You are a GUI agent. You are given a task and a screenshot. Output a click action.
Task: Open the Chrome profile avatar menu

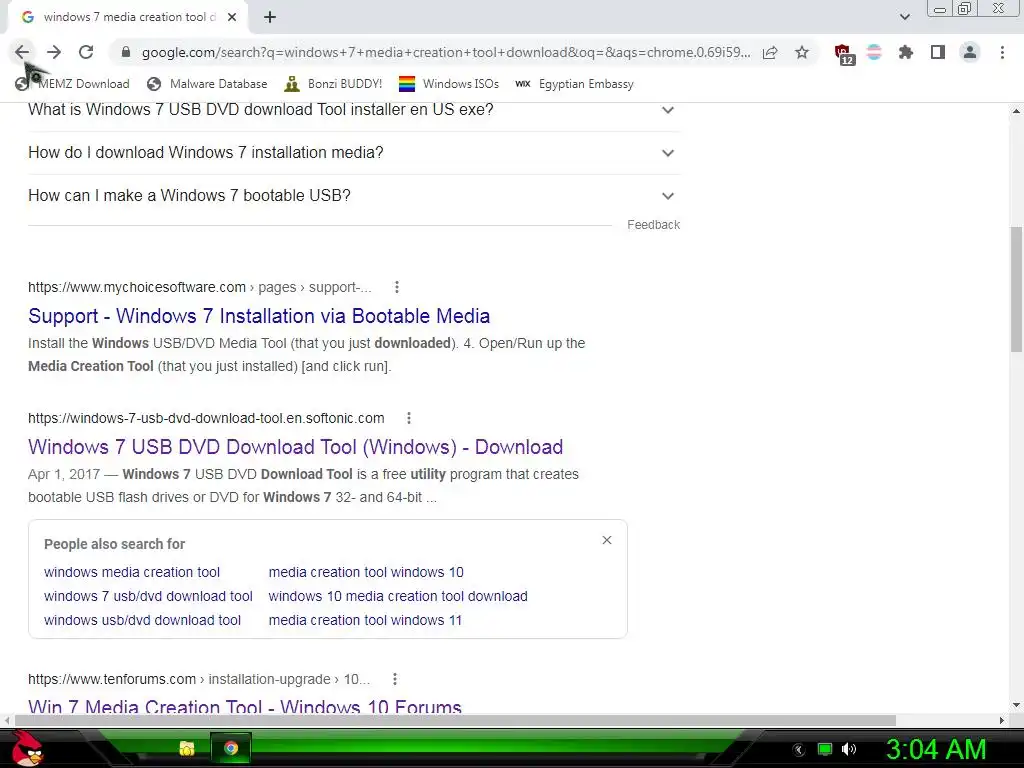(x=970, y=52)
